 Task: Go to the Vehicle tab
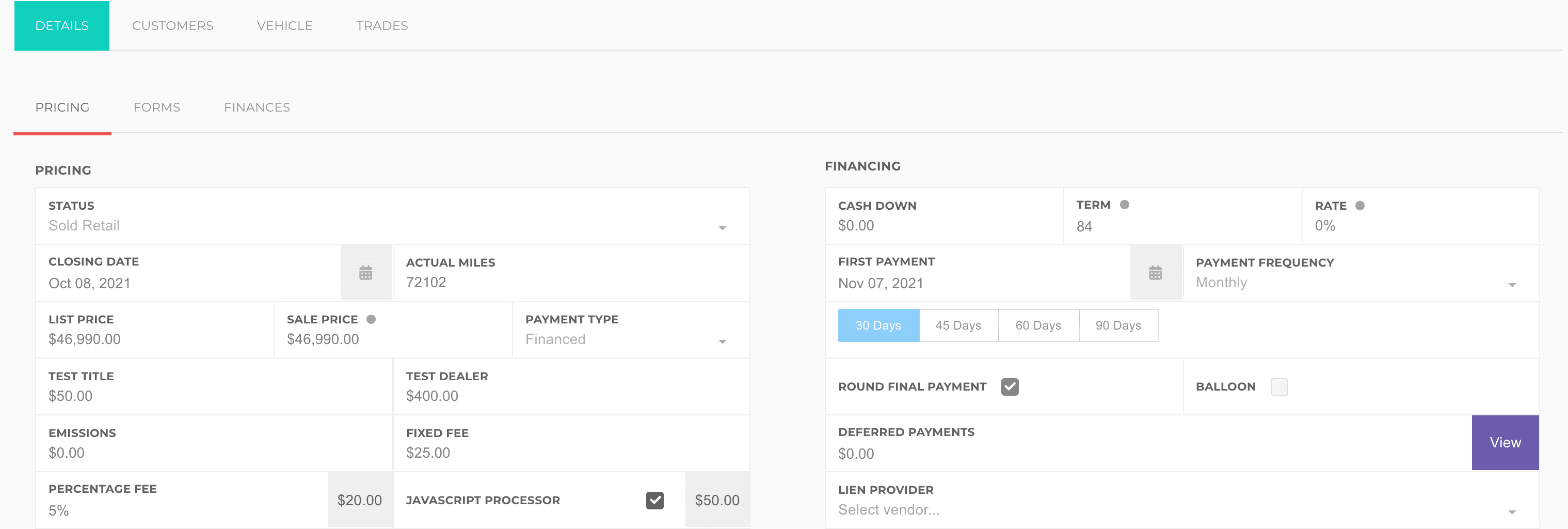tap(284, 26)
